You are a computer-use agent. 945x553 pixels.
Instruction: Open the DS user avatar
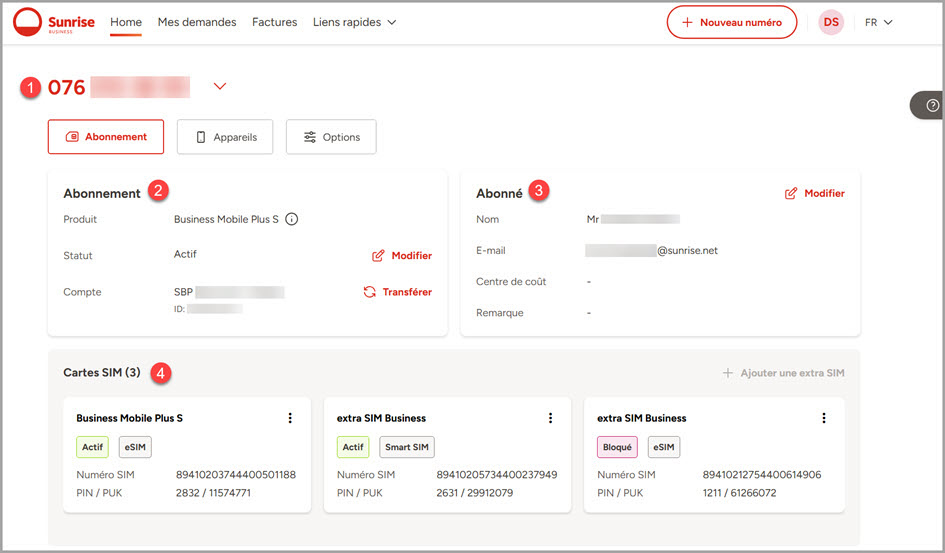831,22
